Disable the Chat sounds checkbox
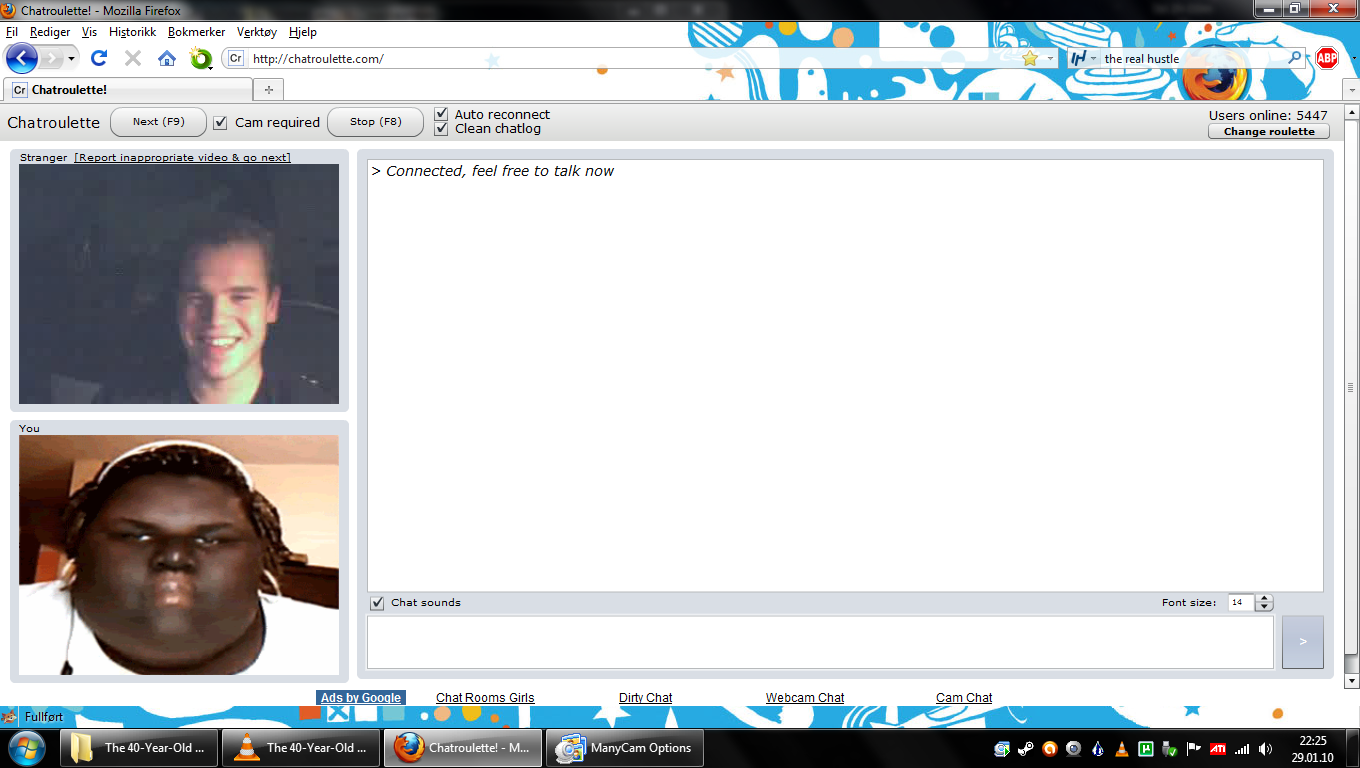The width and height of the screenshot is (1360, 768). click(x=377, y=603)
